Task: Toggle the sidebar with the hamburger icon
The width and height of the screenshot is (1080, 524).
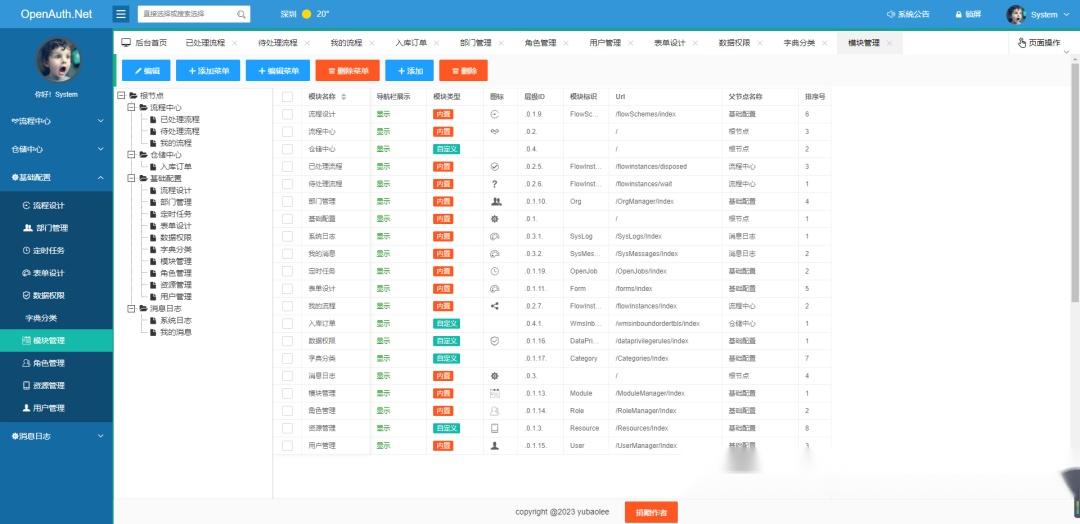Action: [x=121, y=14]
